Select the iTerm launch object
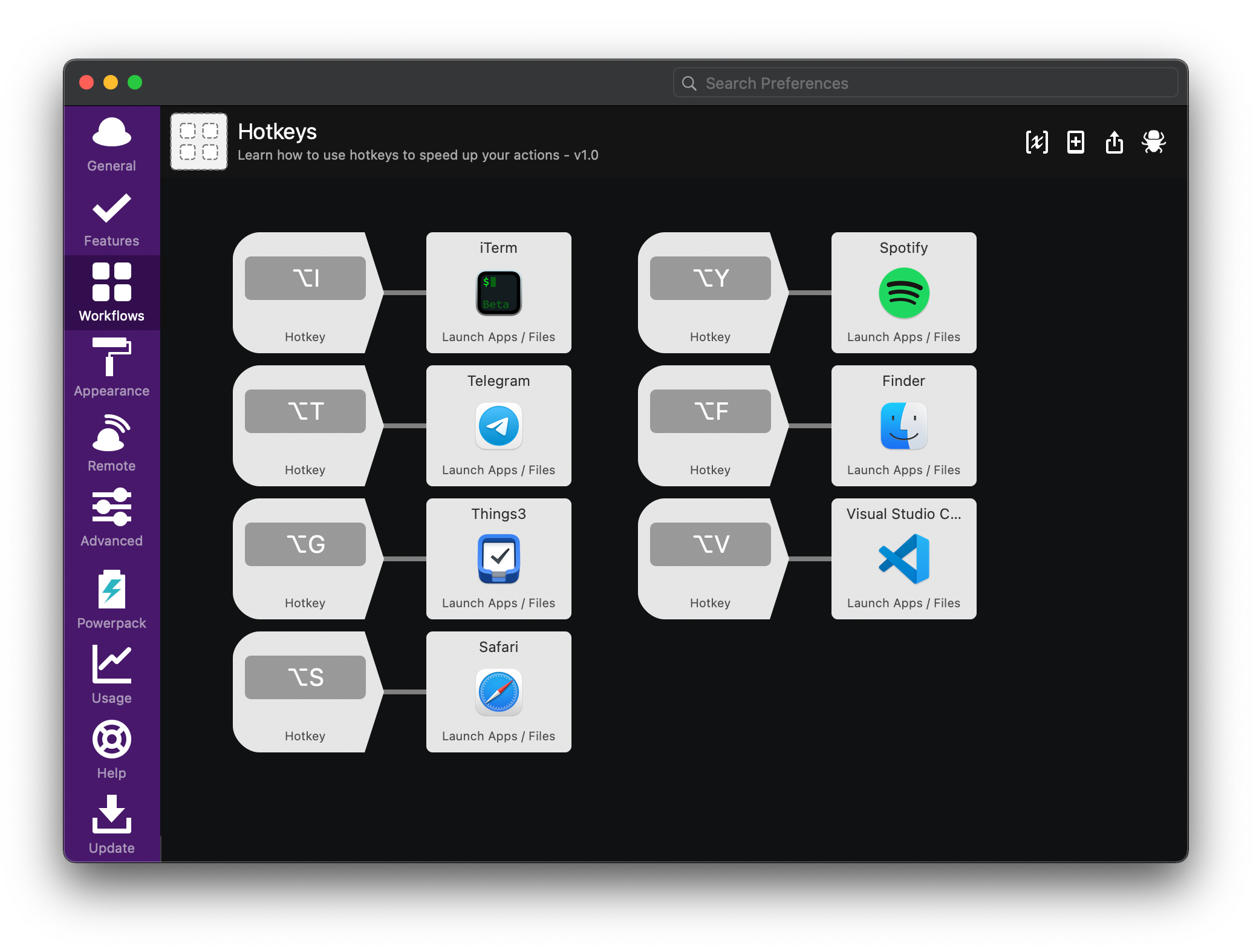 point(498,293)
